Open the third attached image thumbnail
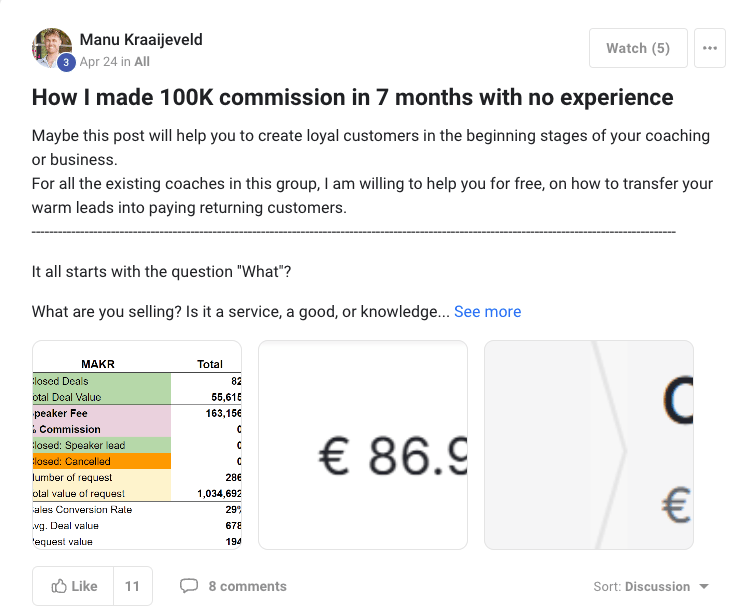 click(x=588, y=445)
